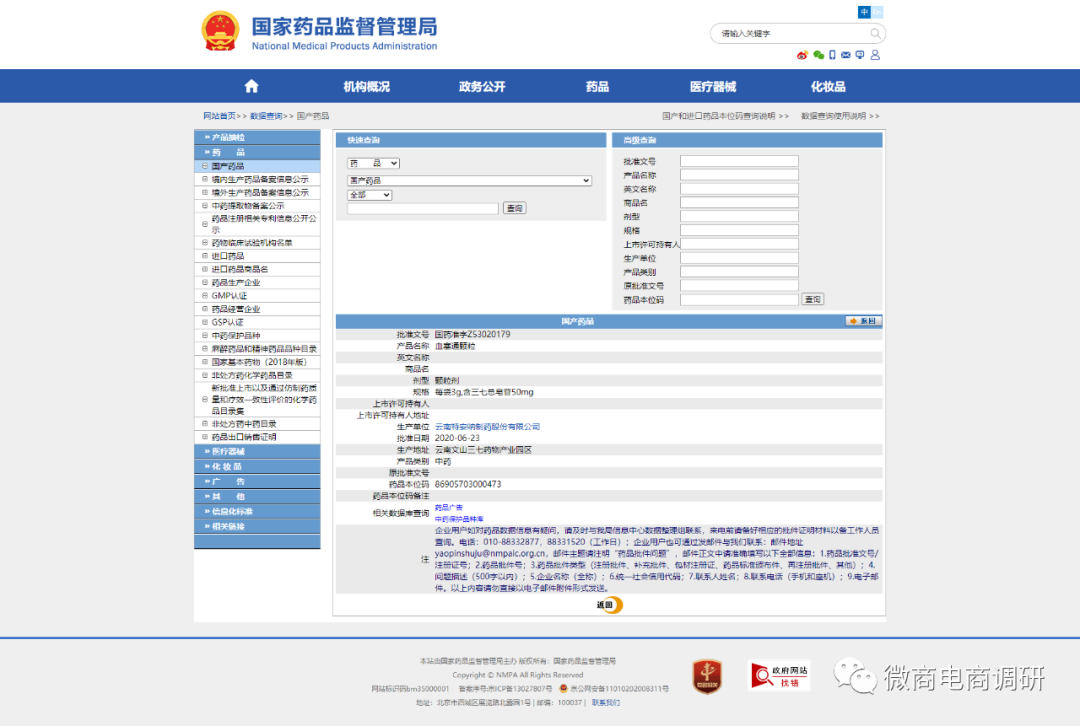Open the 医疗器械 nav menu
The width and height of the screenshot is (1080, 726).
(x=713, y=87)
